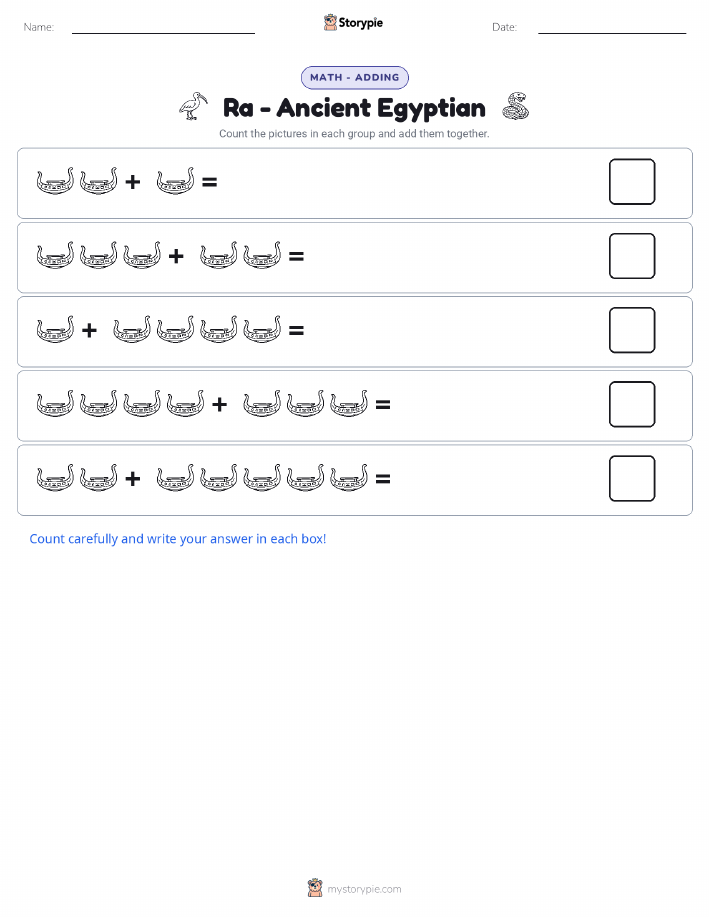
Task: Click the ibis bird icon beside title
Action: 194,106
